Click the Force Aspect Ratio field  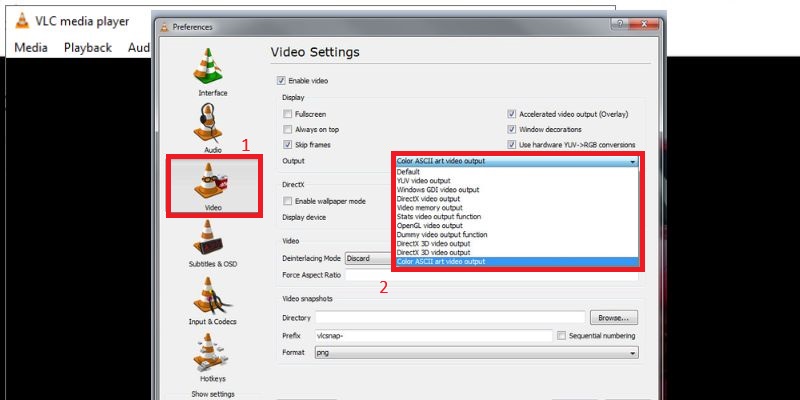pyautogui.click(x=491, y=275)
